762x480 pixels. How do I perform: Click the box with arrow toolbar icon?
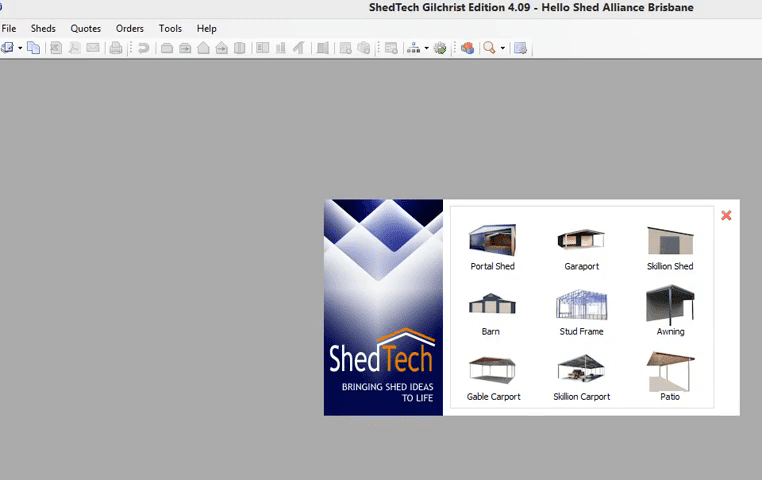pos(185,48)
